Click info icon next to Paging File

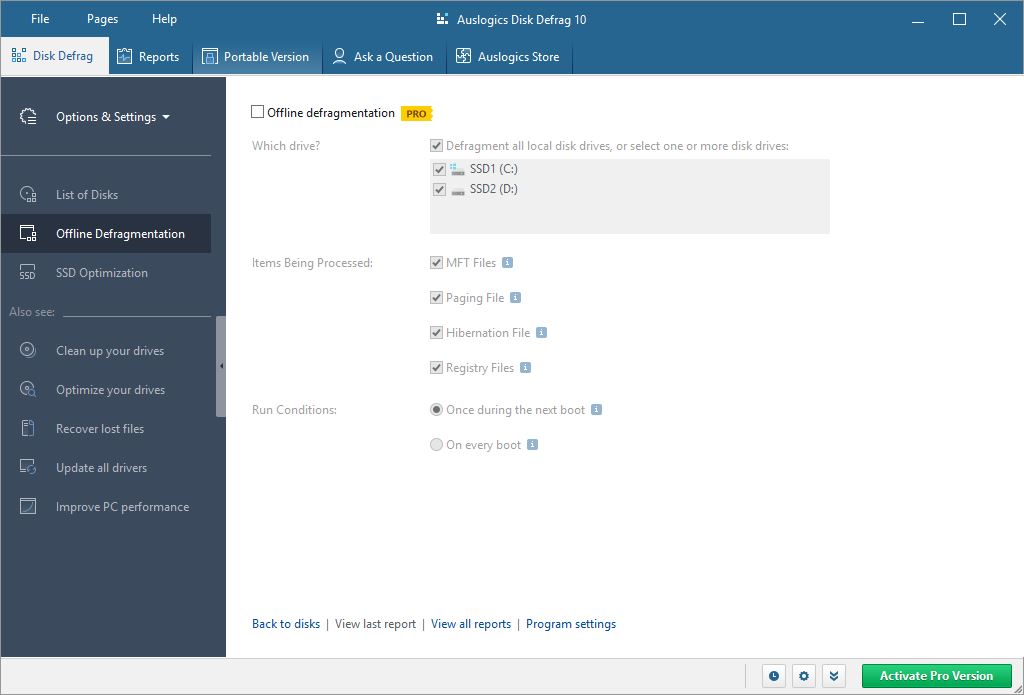click(515, 297)
